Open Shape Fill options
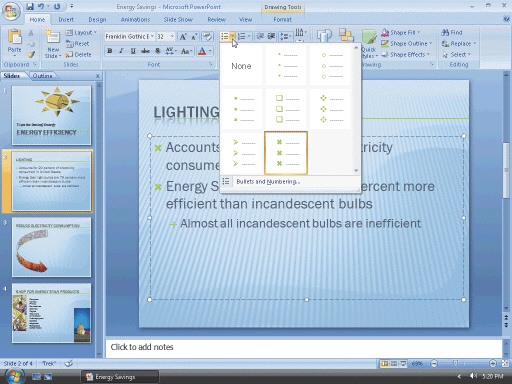Viewport: 512px width, 384px height. [x=401, y=32]
